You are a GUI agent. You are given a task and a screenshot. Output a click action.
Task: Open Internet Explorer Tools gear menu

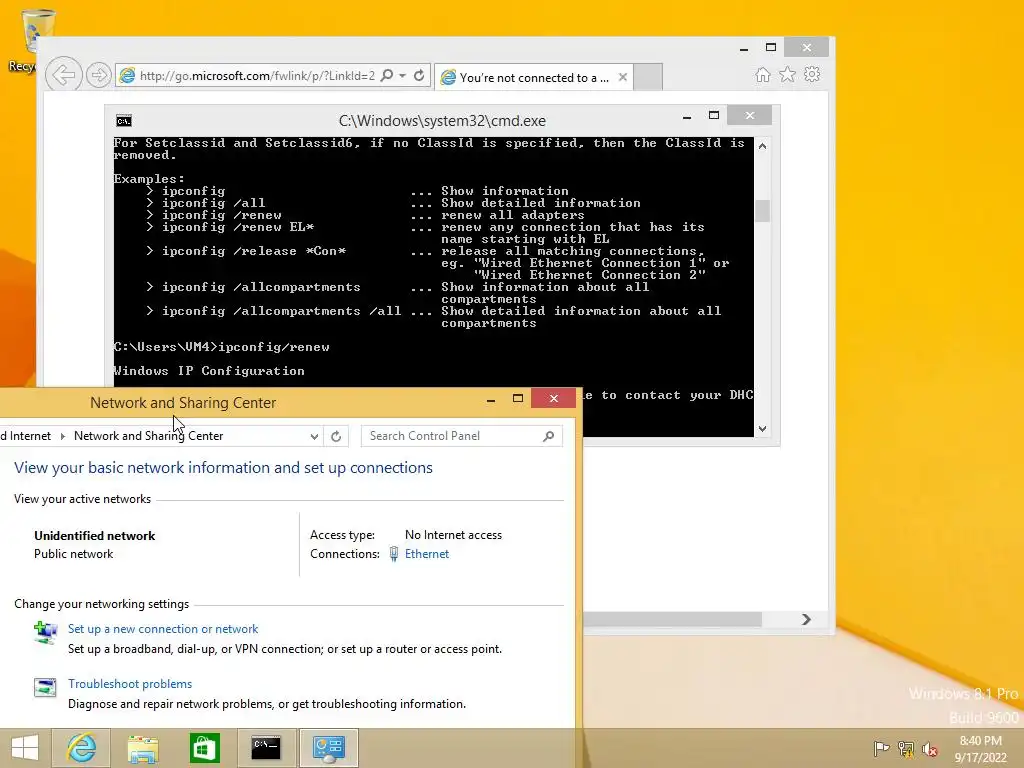[x=812, y=74]
